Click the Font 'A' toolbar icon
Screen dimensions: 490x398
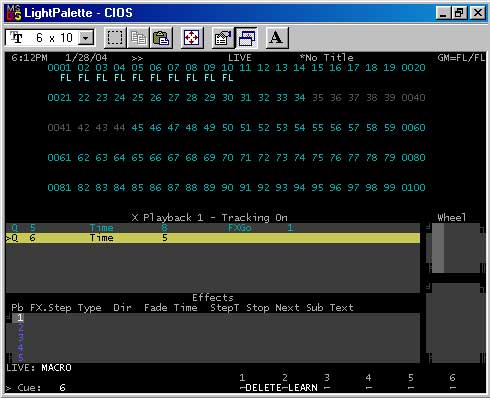click(277, 38)
